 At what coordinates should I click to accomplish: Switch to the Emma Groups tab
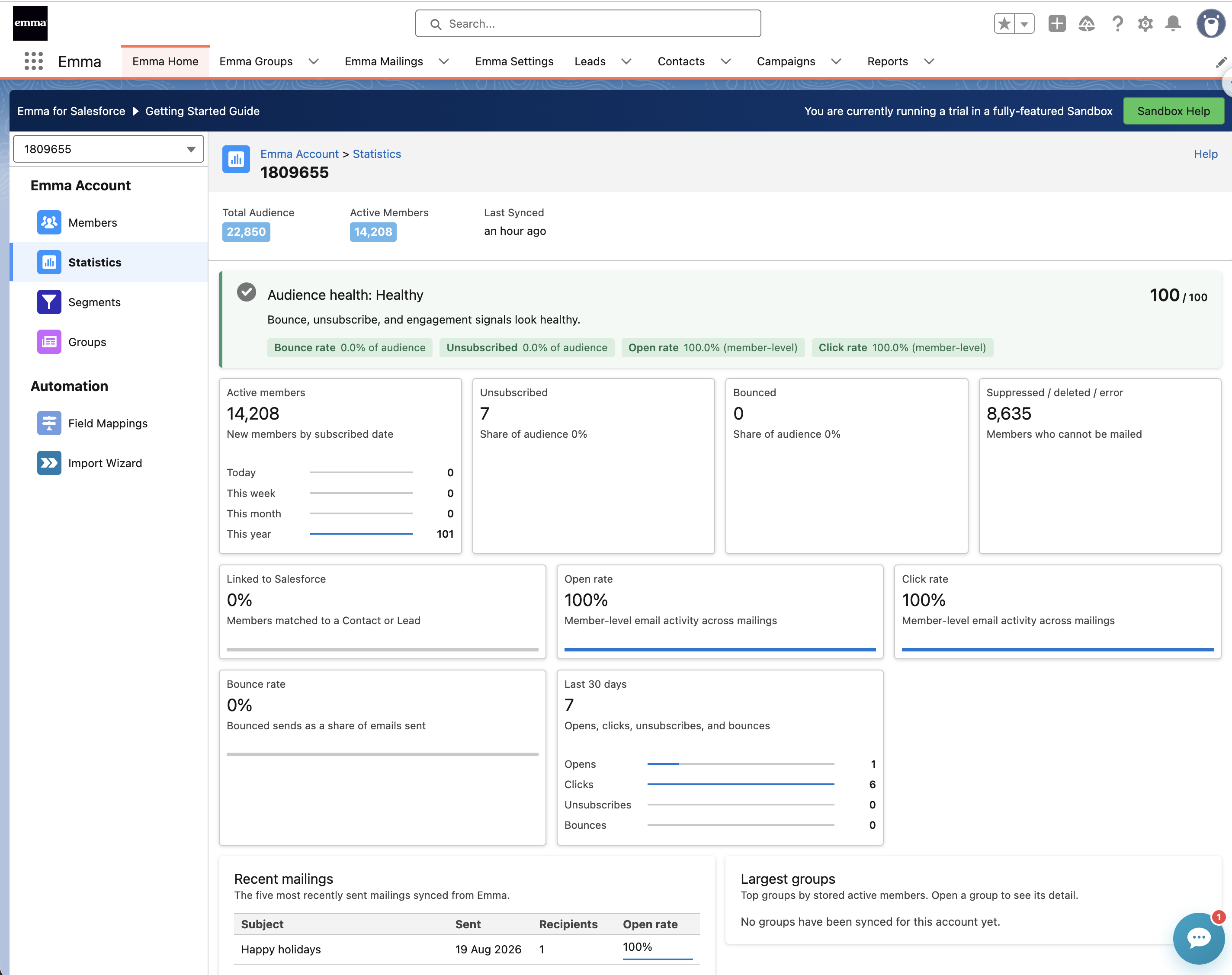(x=256, y=62)
